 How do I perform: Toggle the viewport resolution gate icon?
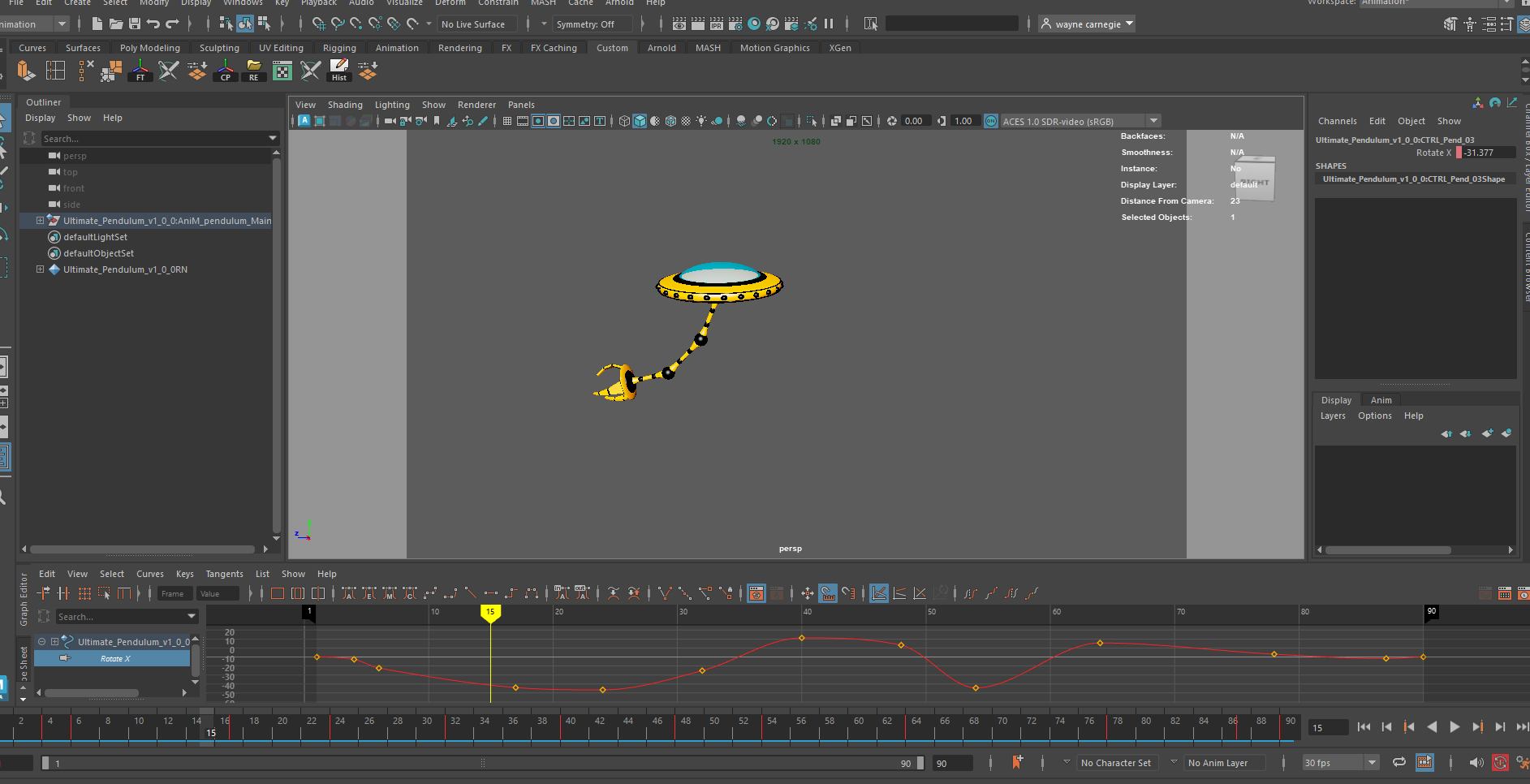(538, 121)
